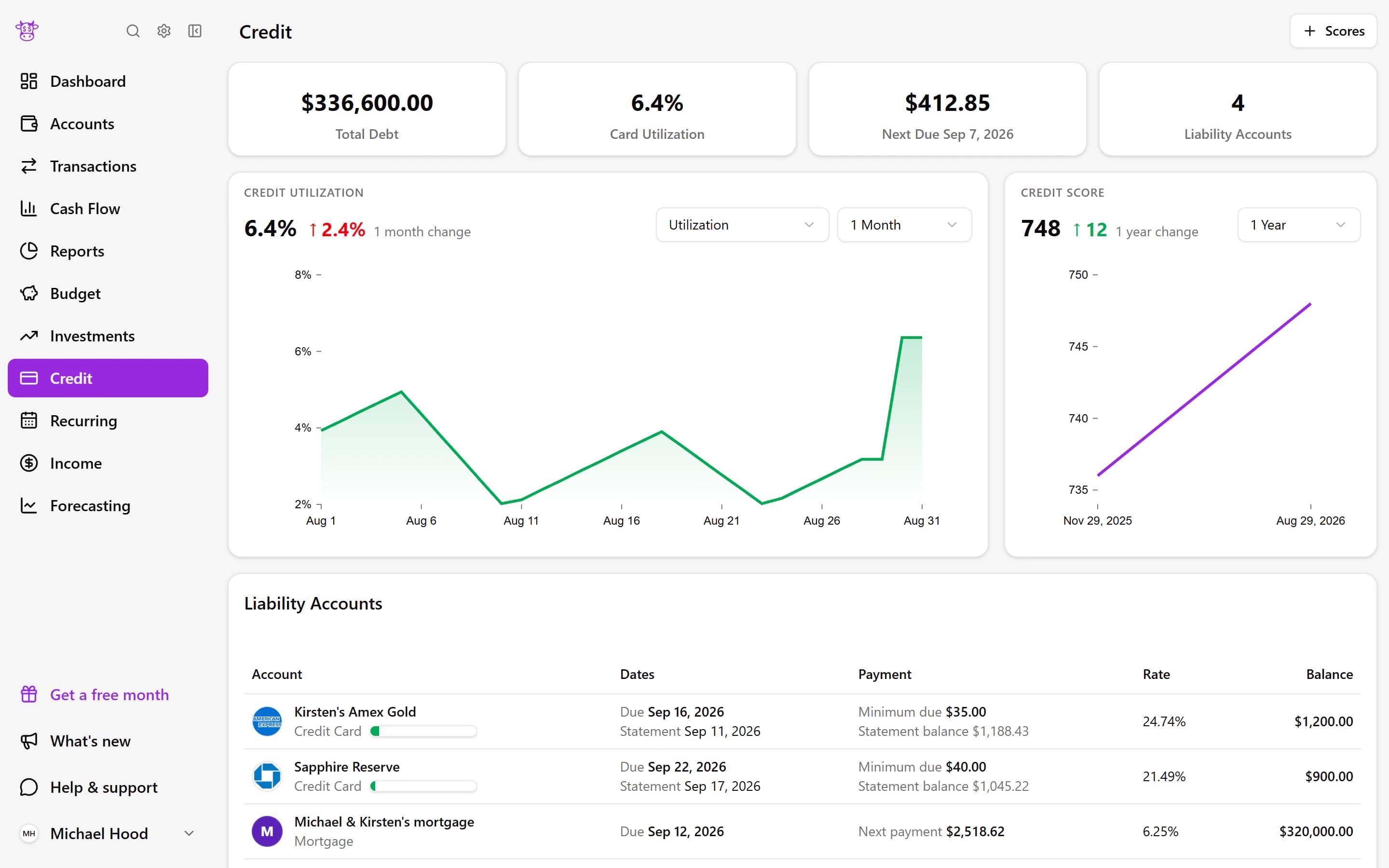This screenshot has width=1389, height=868.
Task: Click the Income dollar icon
Action: click(x=29, y=463)
